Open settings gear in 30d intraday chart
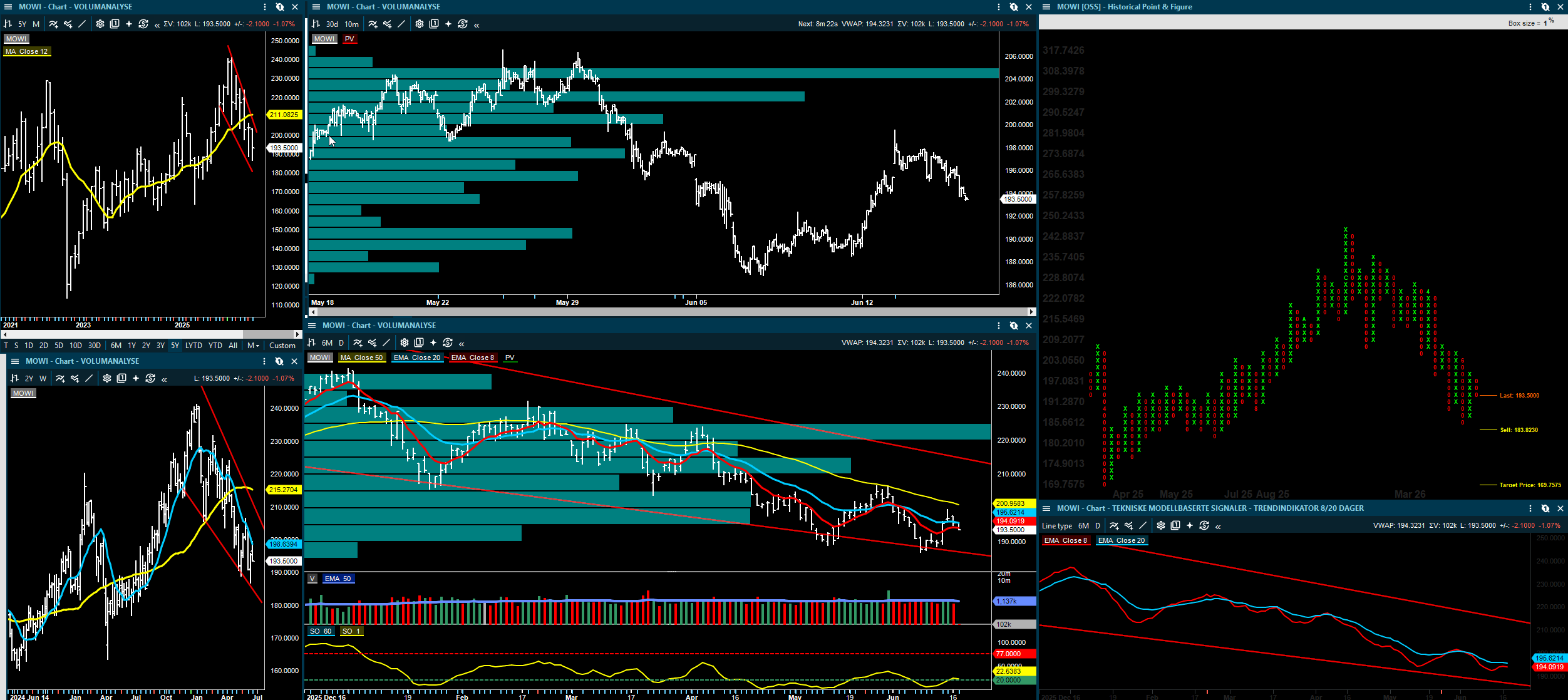The width and height of the screenshot is (1568, 700). pos(419,24)
